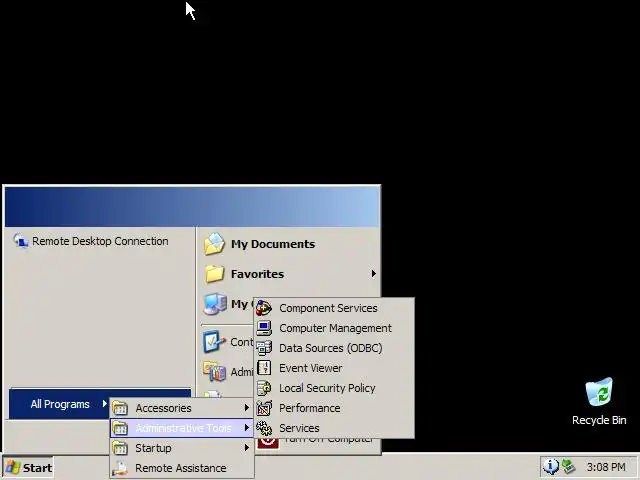Click the Local Security Policy icon

pyautogui.click(x=264, y=388)
